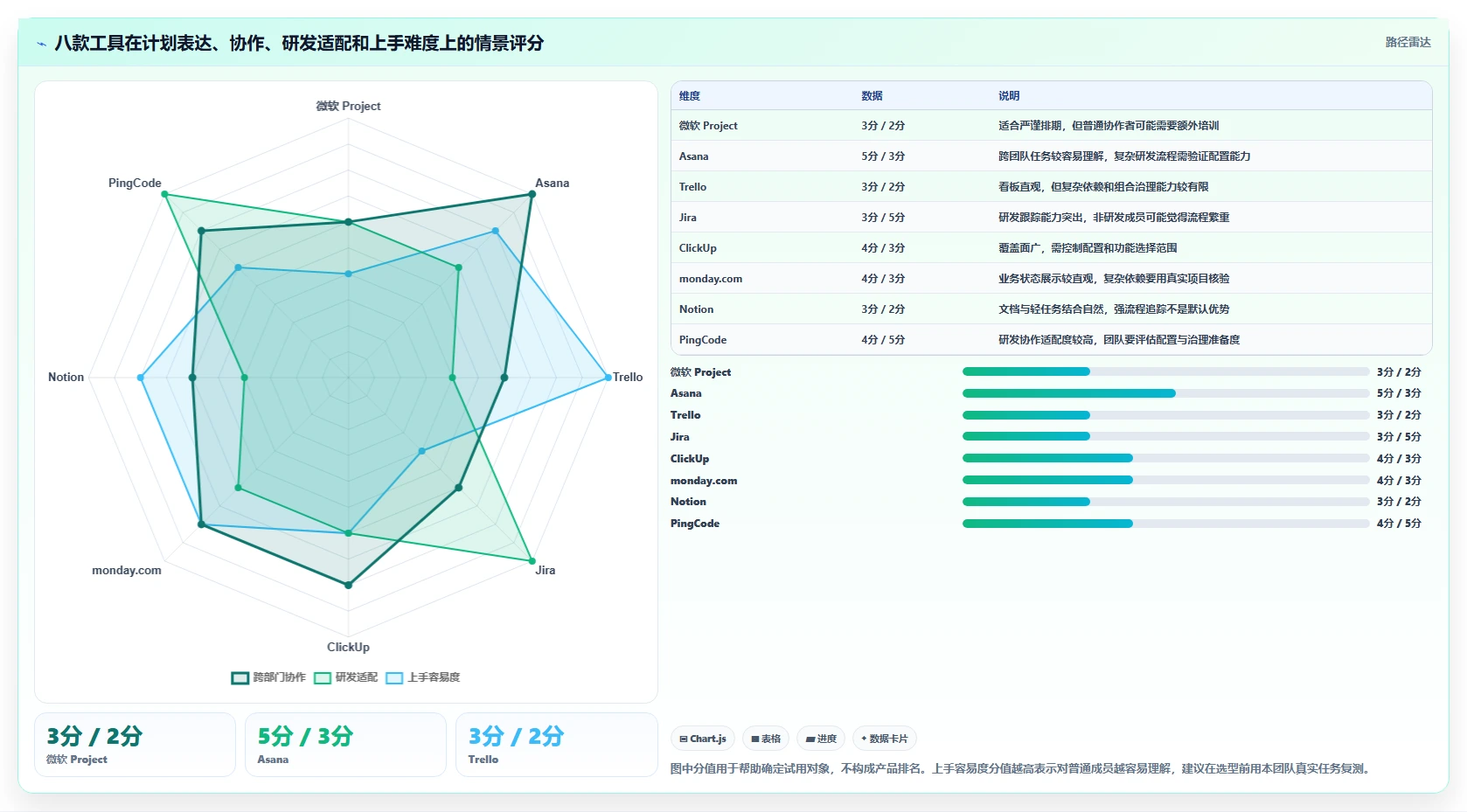This screenshot has width=1467, height=812.
Task: Click the 文档与轻任务结合自然 description for Notion
Action: (x=1114, y=309)
